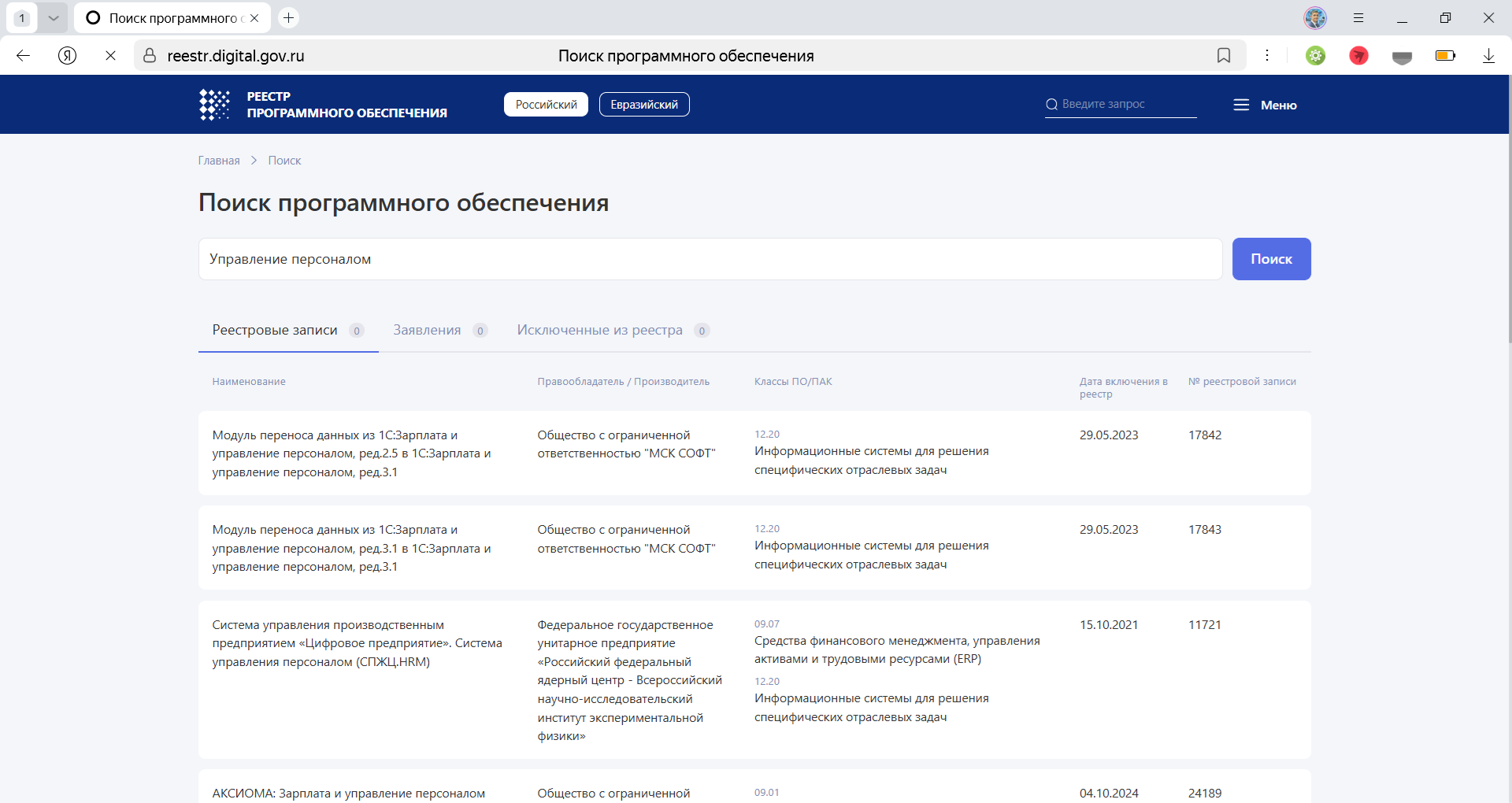Open the site search magnifier icon
1512x803 pixels.
tap(1052, 103)
